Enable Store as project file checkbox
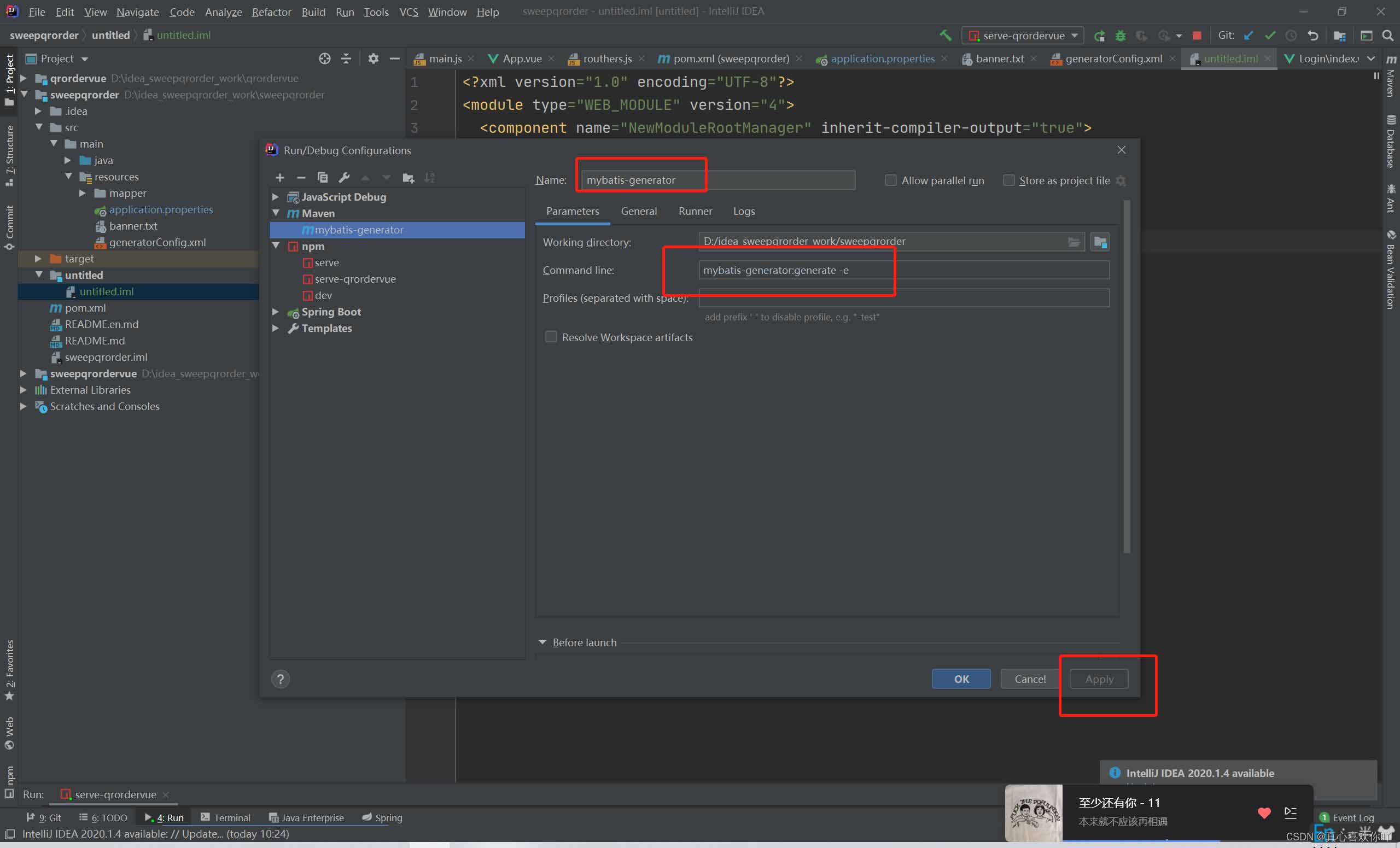This screenshot has width=1400, height=848. pos(1008,180)
